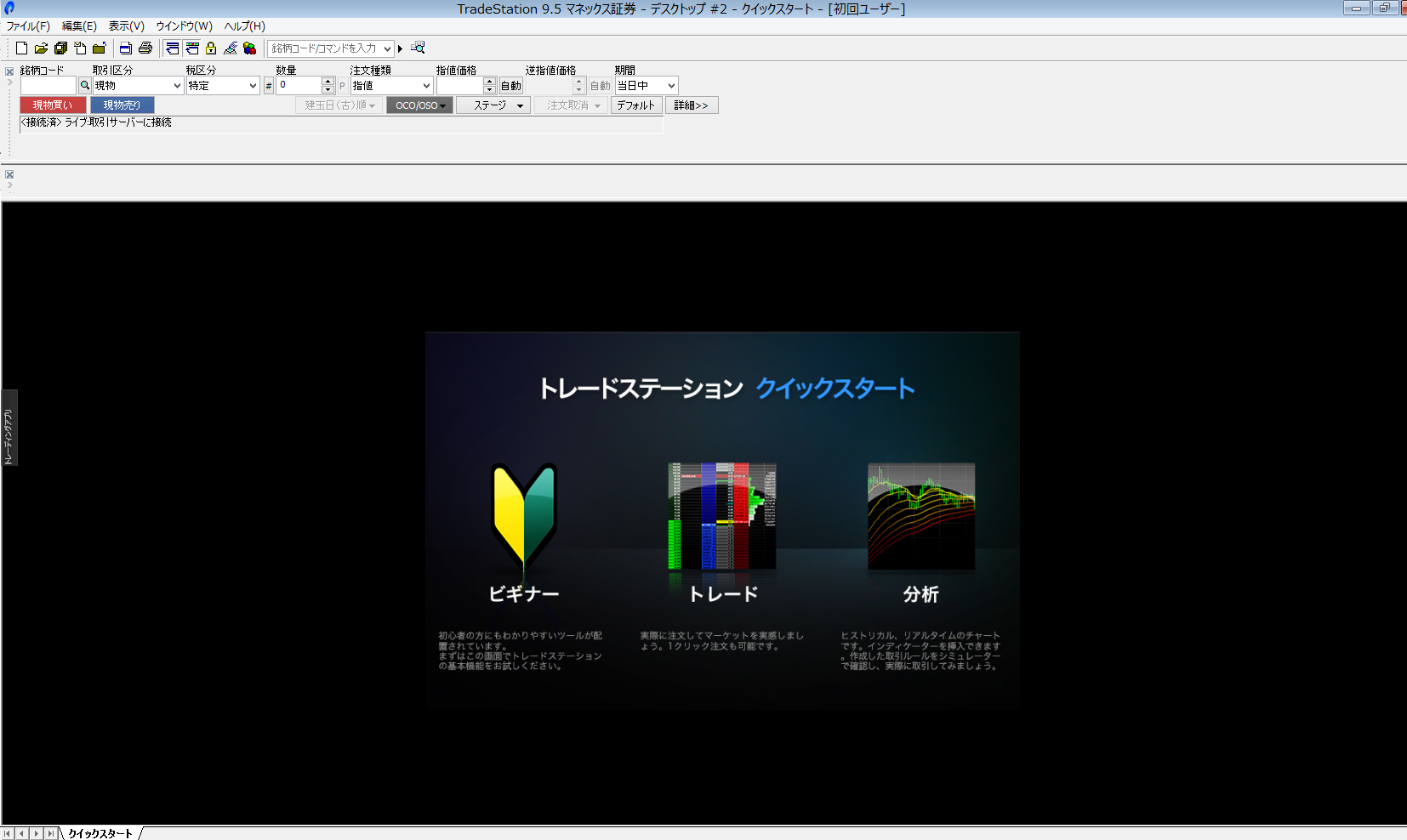This screenshot has width=1407, height=840.
Task: Click status text ライブ取引サーバーに接続
Action: [x=118, y=122]
